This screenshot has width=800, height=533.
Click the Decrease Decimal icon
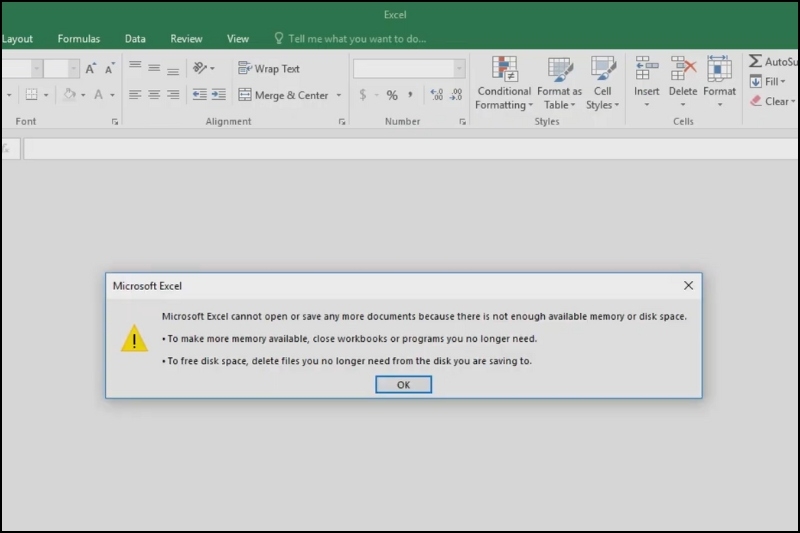(456, 95)
